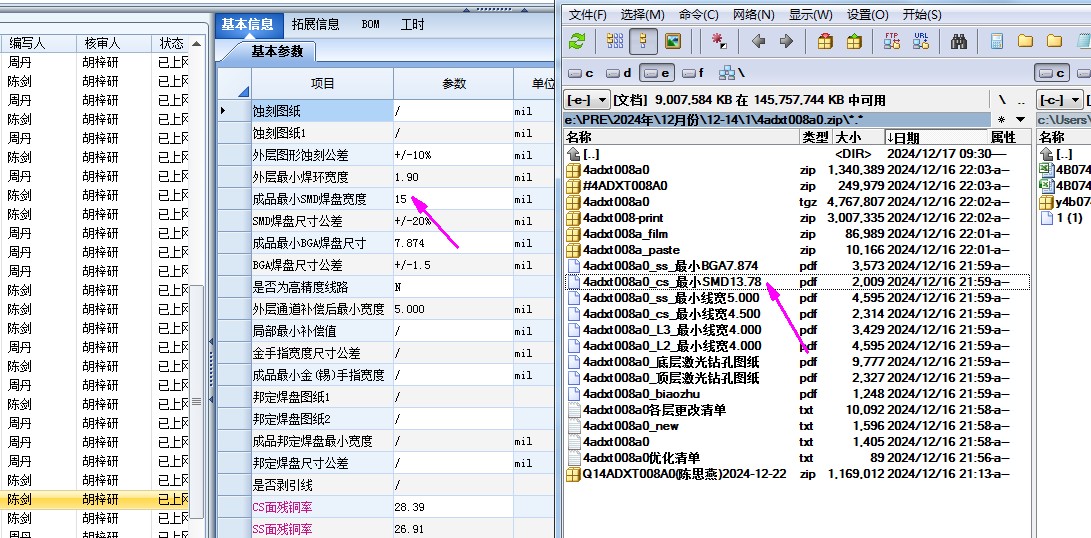This screenshot has width=1091, height=538.
Task: Click the asterisk directory favorites button
Action: [1001, 120]
